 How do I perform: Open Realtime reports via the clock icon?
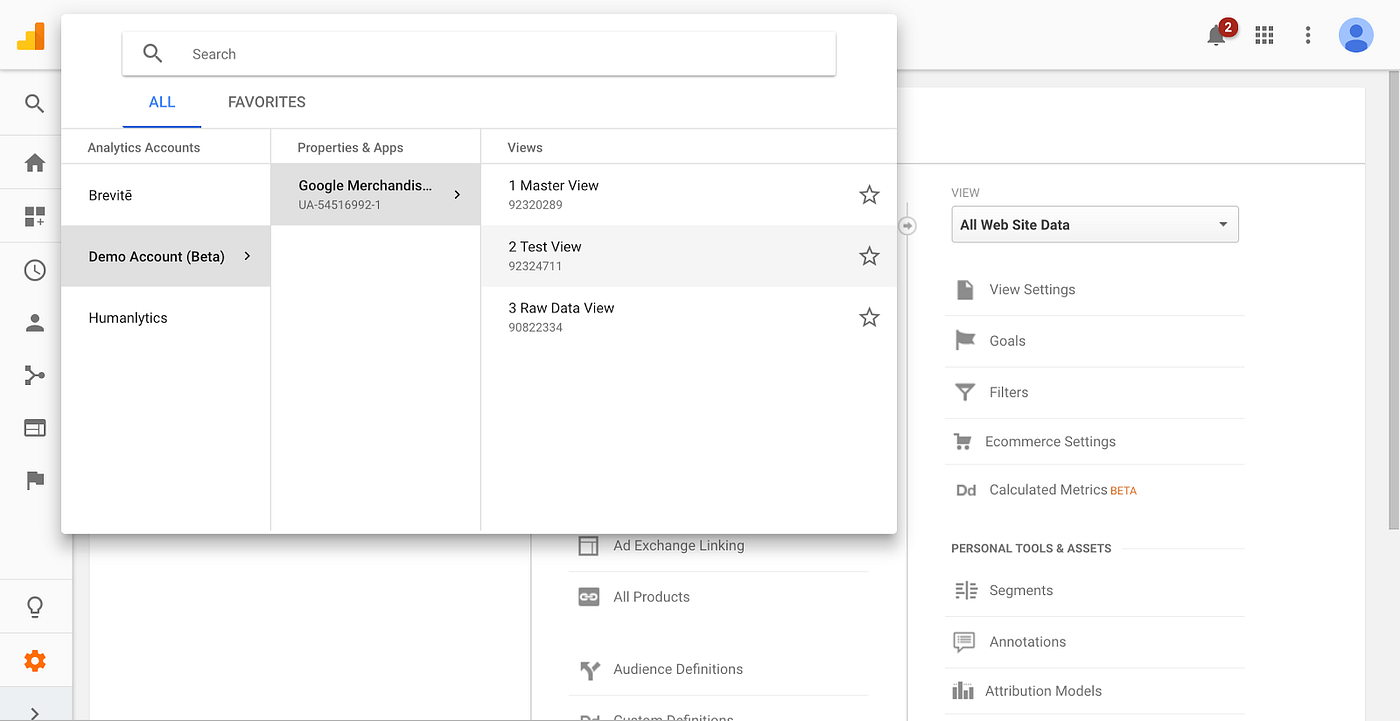(34, 269)
